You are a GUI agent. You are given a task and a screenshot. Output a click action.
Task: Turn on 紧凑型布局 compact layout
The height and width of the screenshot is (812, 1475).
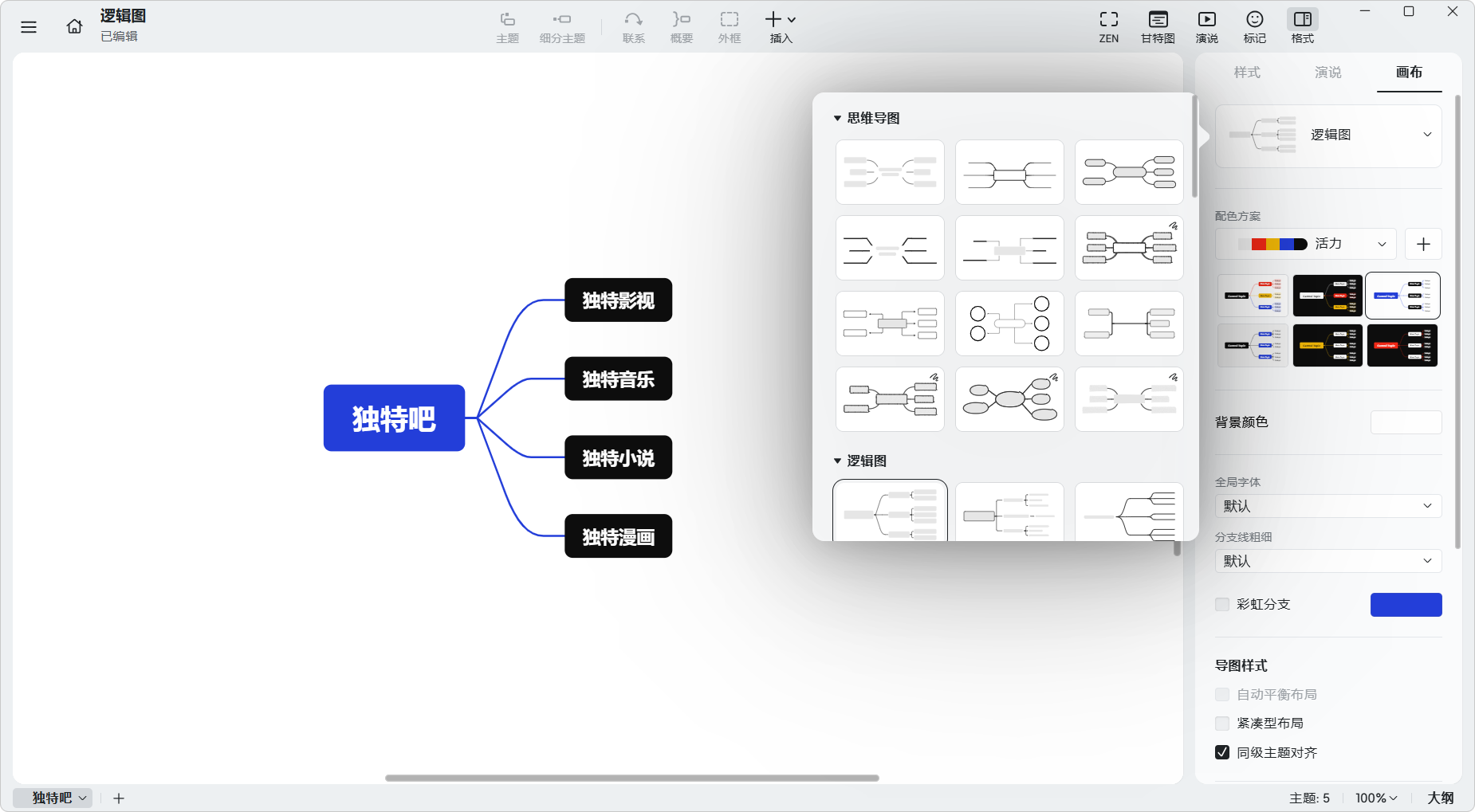click(x=1222, y=723)
